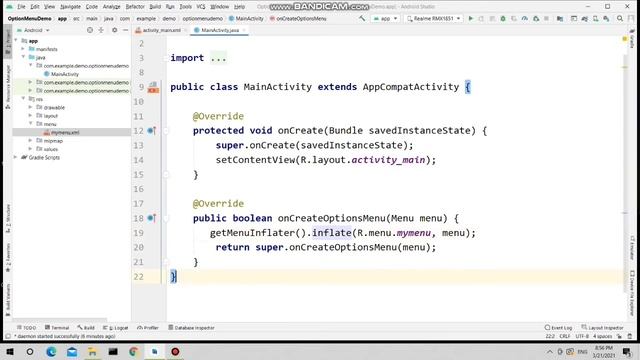The height and width of the screenshot is (360, 640).
Task: Open the Profiler tool window
Action: (148, 328)
